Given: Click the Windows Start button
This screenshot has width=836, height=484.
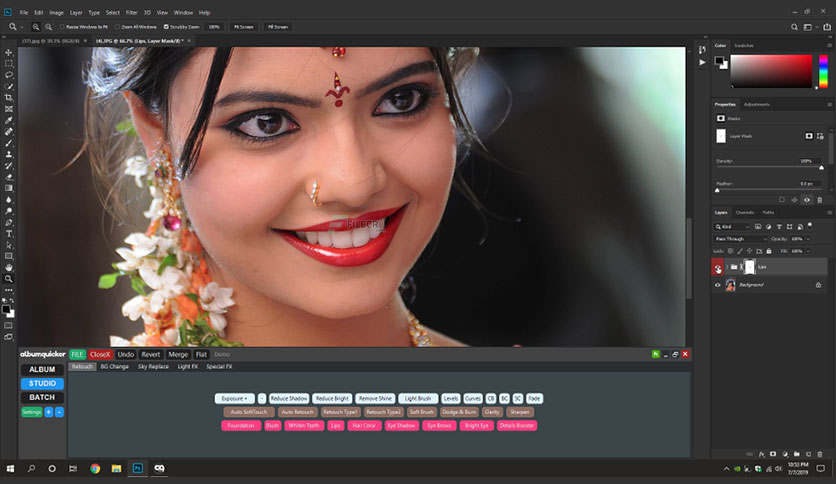Looking at the screenshot, I should tap(10, 469).
